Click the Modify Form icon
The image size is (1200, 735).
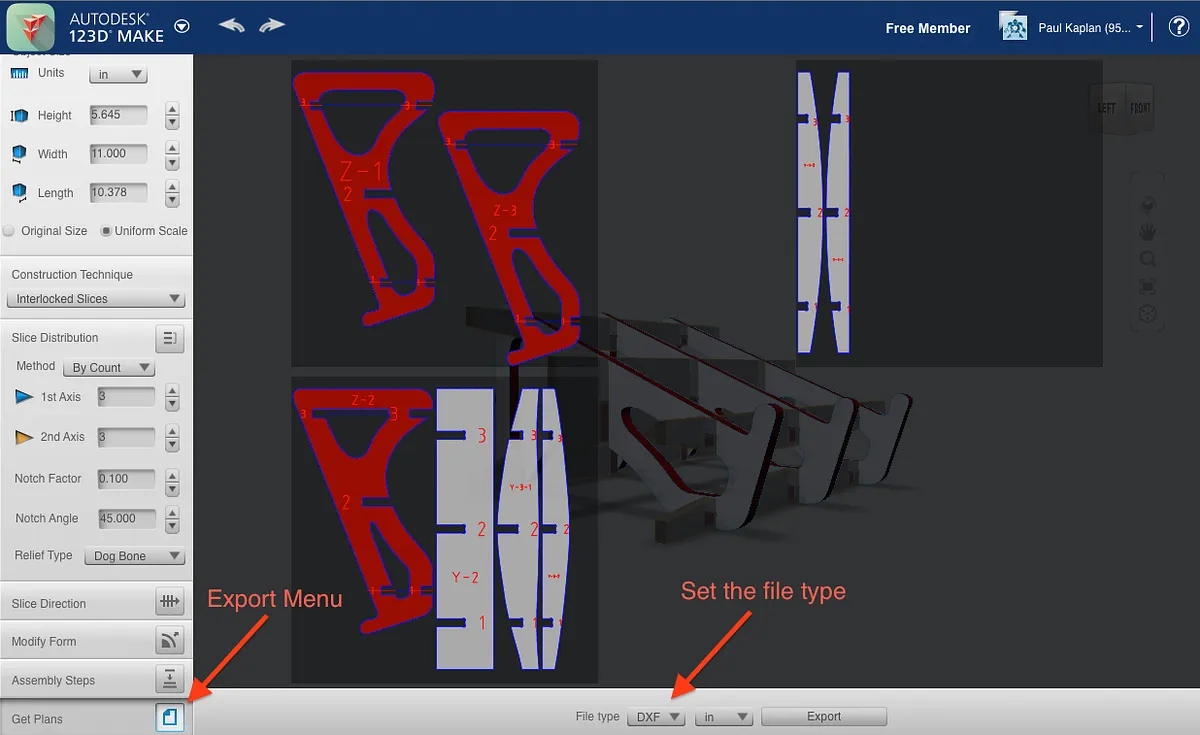coord(170,641)
